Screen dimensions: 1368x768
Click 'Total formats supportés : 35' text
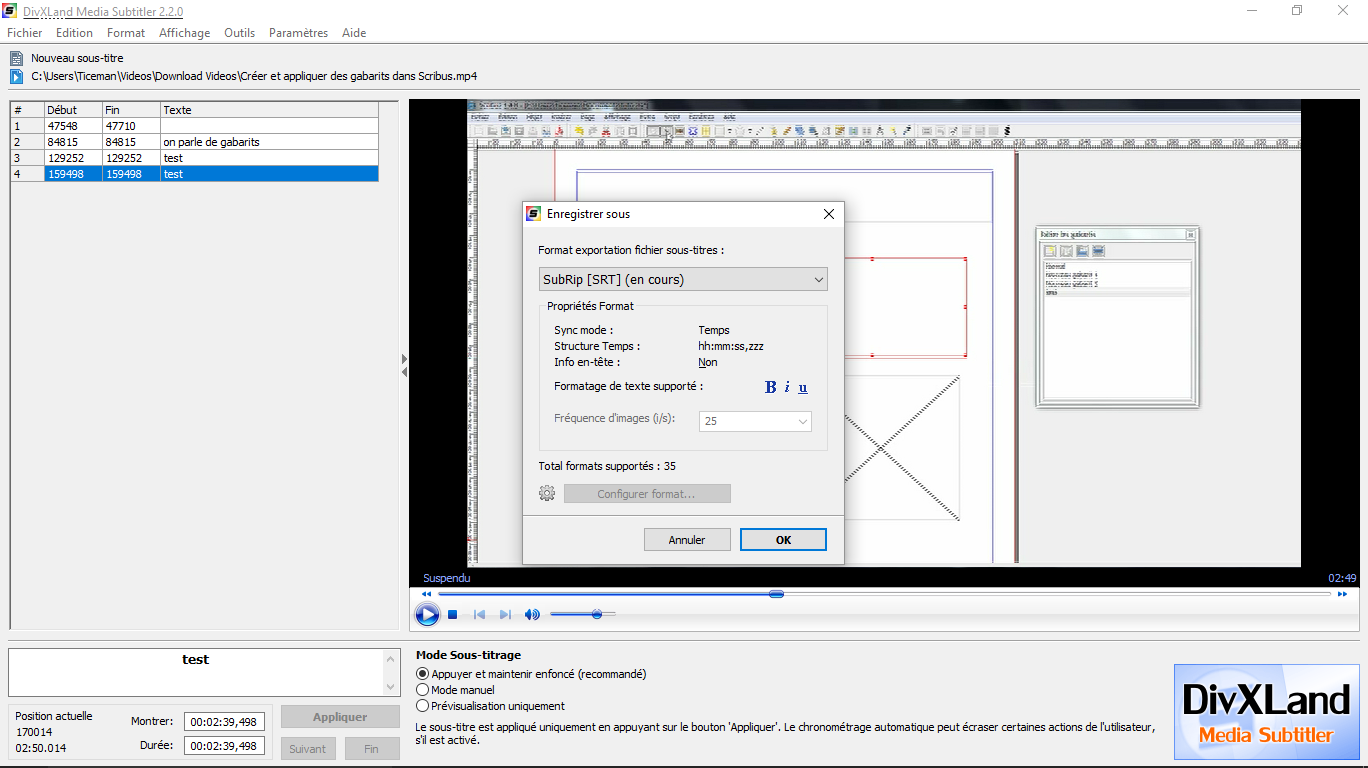[x=607, y=466]
